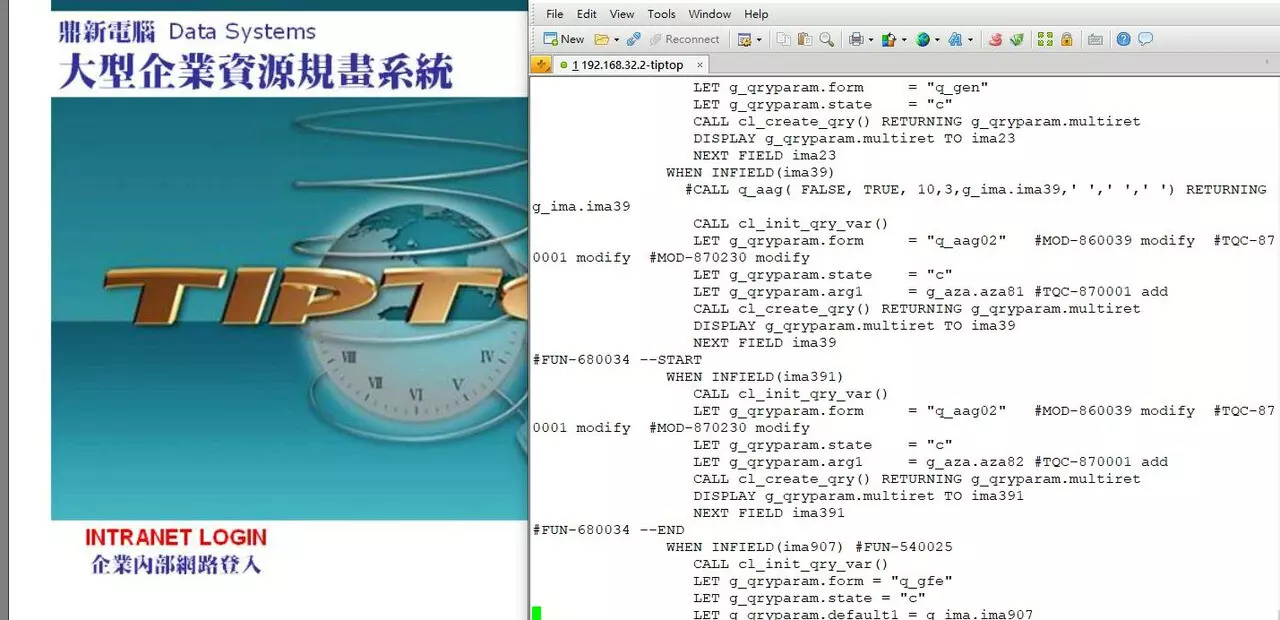Toggle the screen lock padlock icon

(x=1065, y=39)
